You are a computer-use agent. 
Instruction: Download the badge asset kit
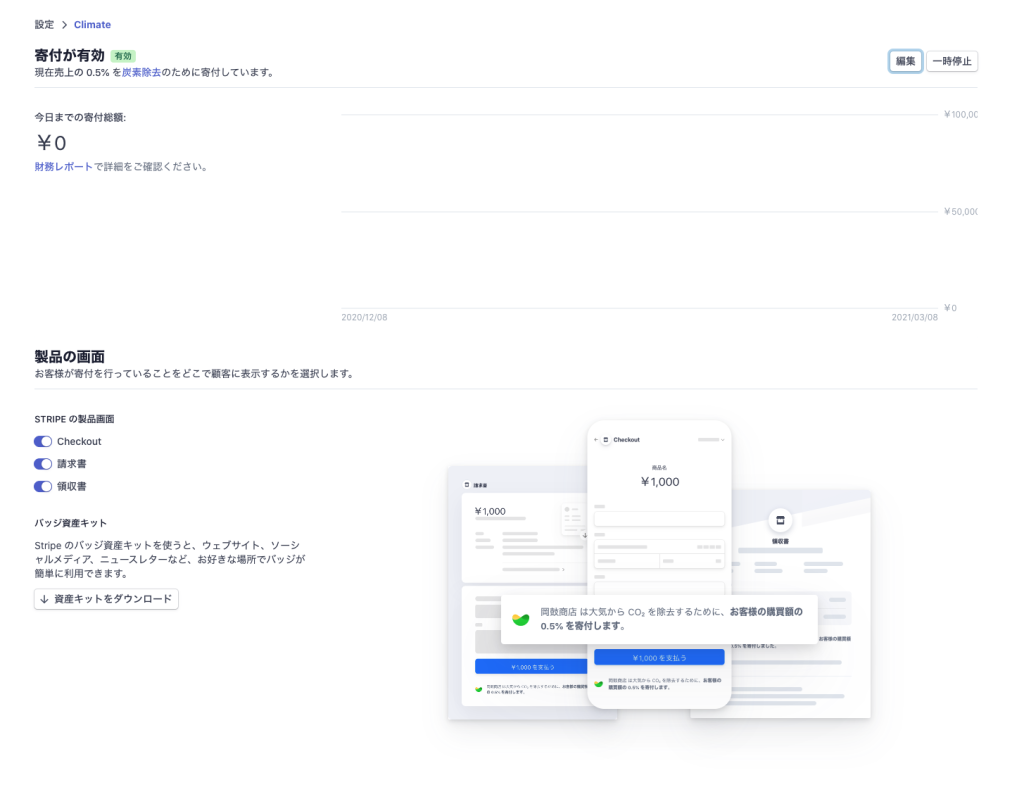(106, 599)
